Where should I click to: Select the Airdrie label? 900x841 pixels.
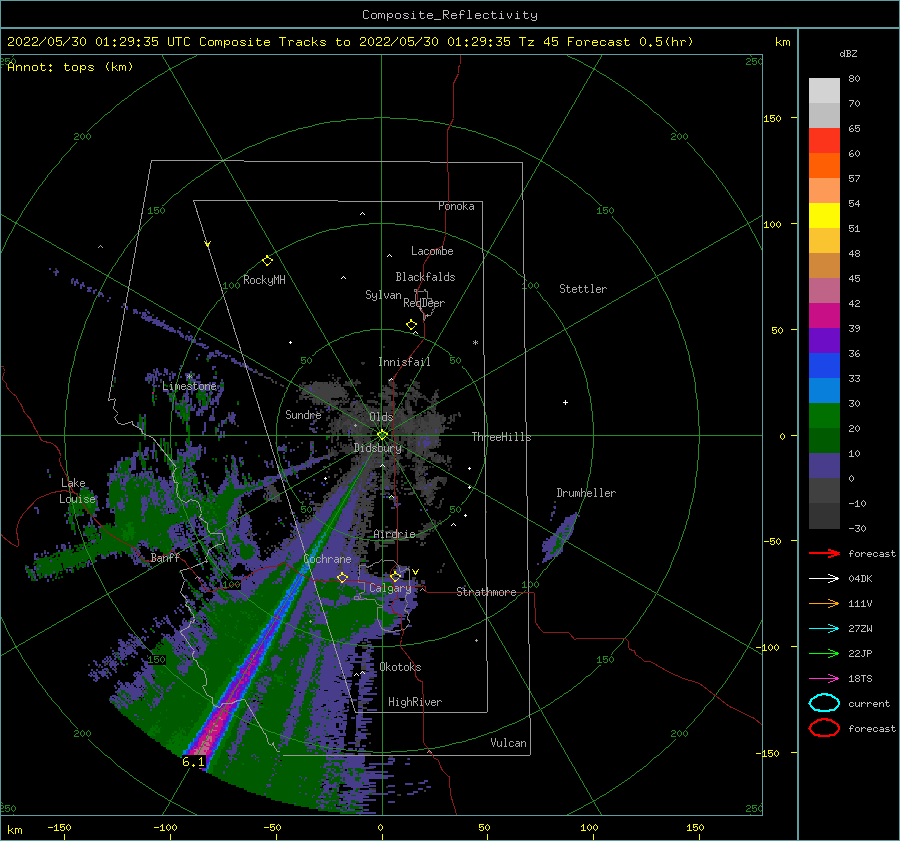coord(394,534)
